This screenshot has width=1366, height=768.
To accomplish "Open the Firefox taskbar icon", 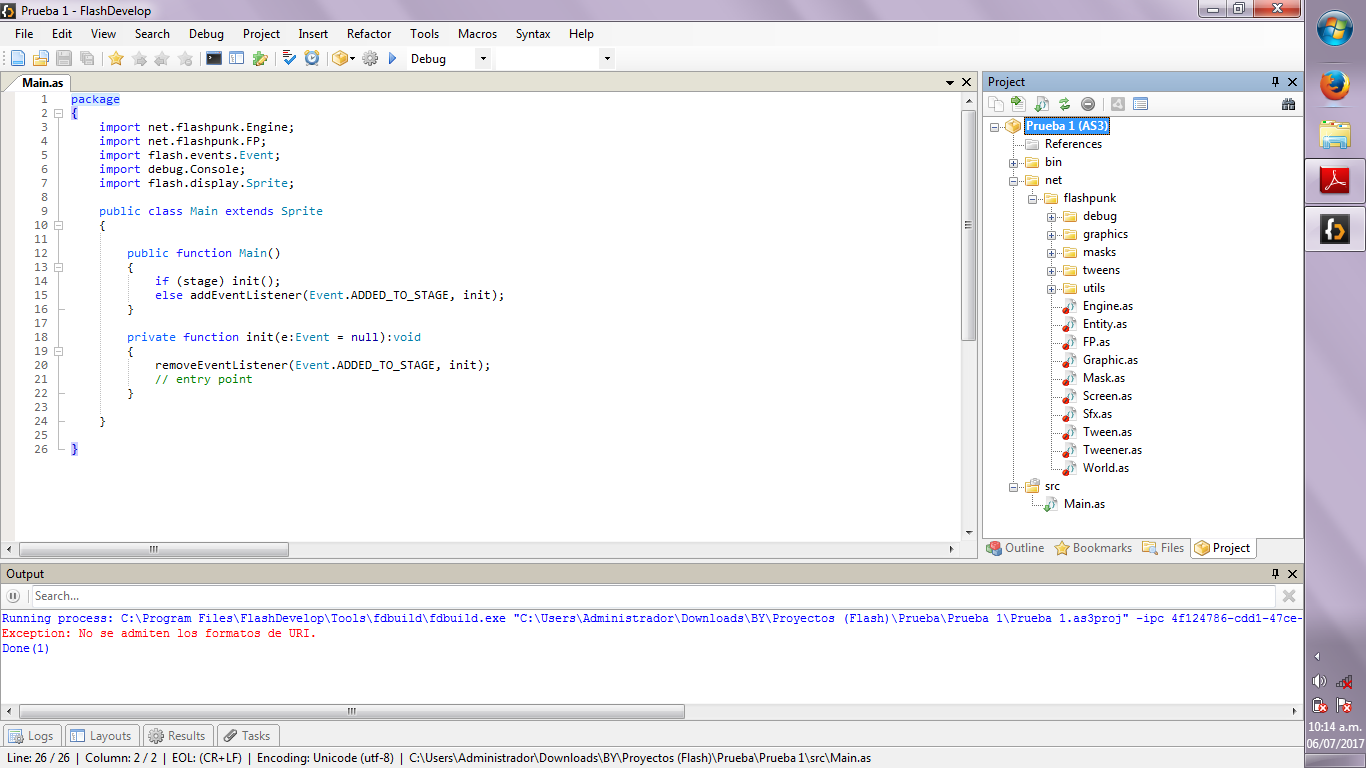I will 1335,86.
